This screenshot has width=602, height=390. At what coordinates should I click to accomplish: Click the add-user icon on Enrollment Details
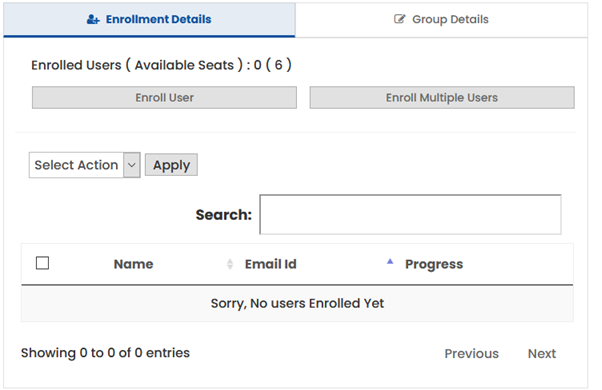tap(93, 19)
